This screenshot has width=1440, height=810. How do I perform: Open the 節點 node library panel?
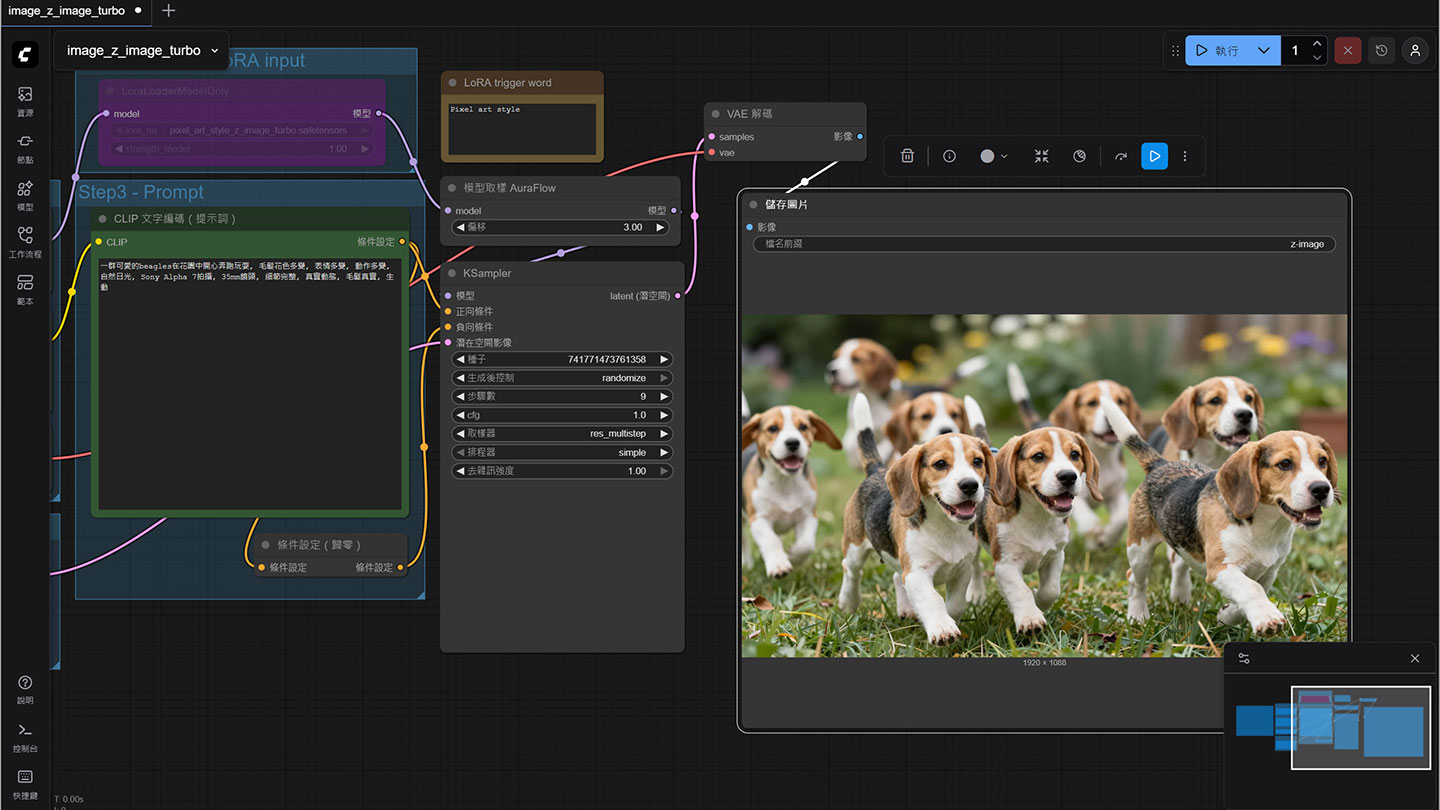click(x=25, y=148)
